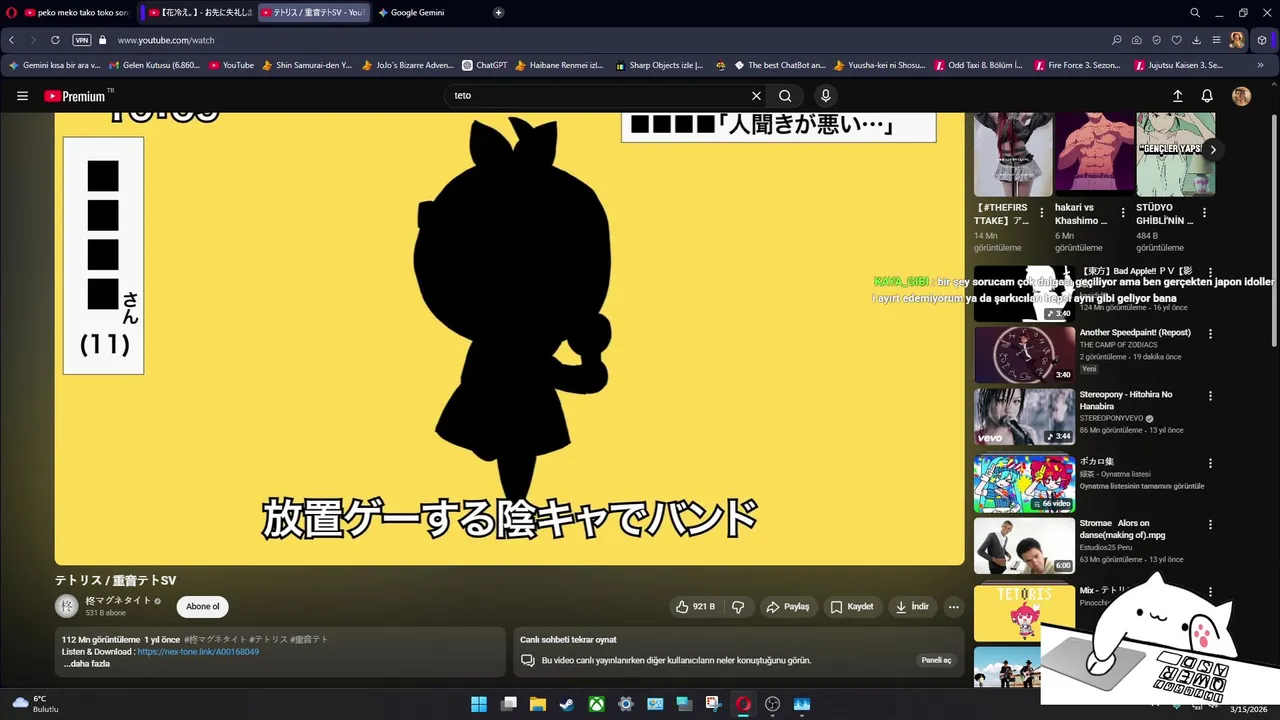Clear the search box text
The height and width of the screenshot is (720, 1280).
click(x=756, y=96)
